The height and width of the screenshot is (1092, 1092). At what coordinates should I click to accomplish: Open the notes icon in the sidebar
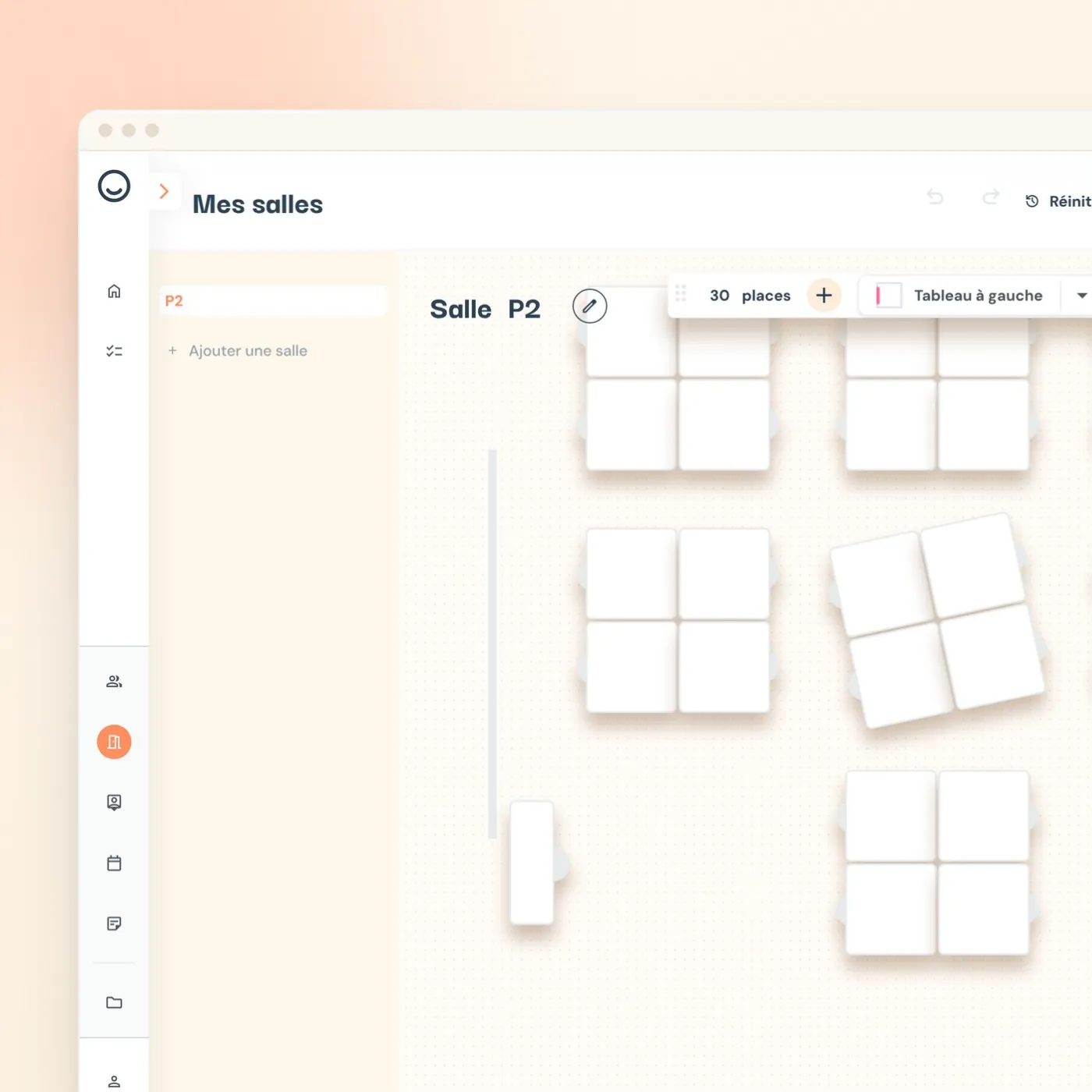click(x=114, y=924)
